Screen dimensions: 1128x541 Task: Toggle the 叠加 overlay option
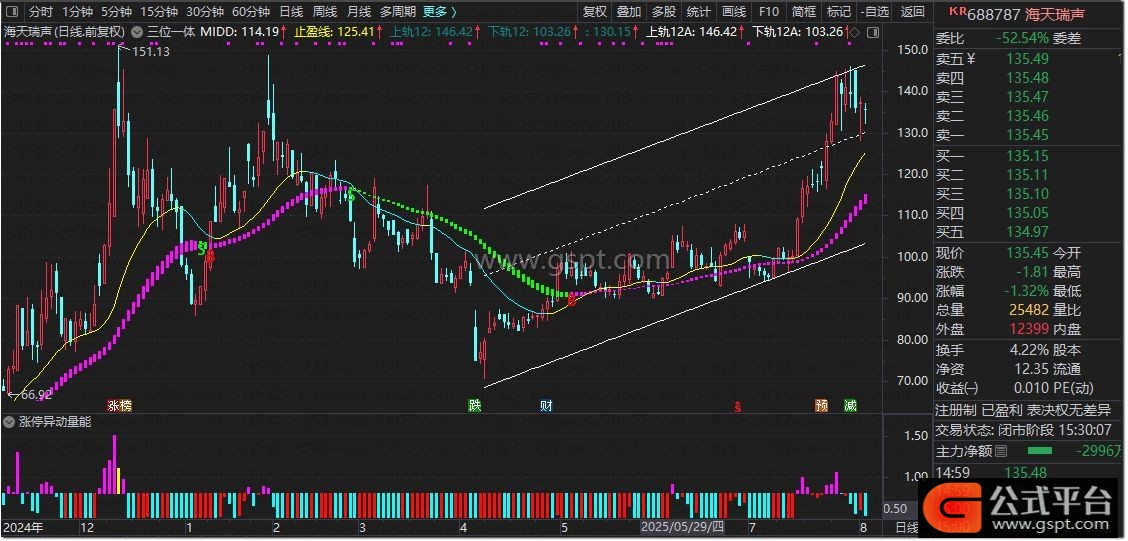[x=628, y=12]
